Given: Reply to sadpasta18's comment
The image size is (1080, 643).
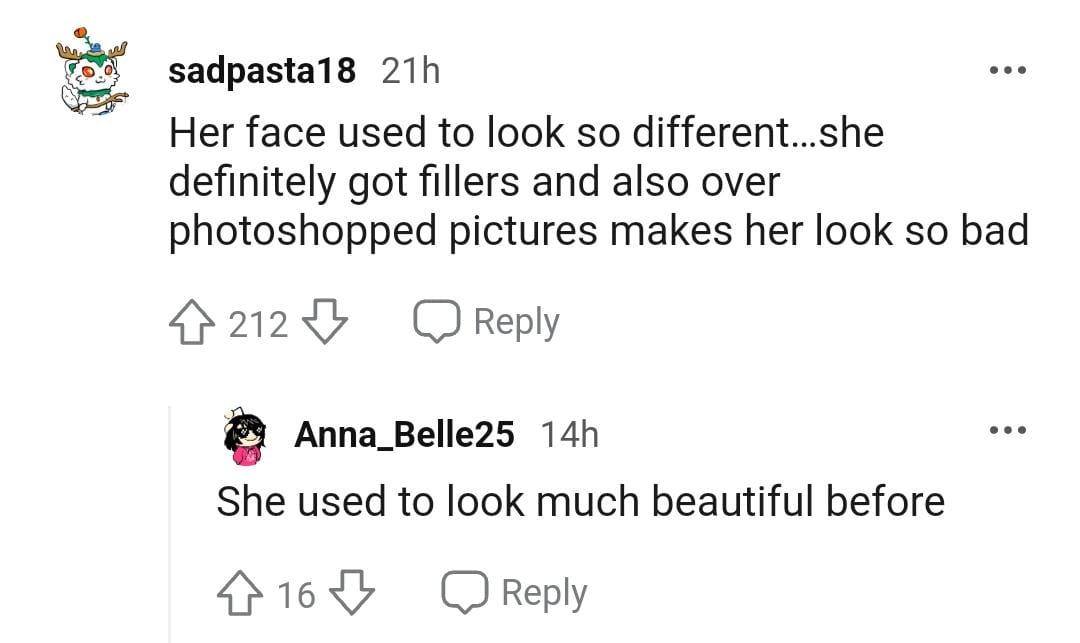Looking at the screenshot, I should [488, 322].
